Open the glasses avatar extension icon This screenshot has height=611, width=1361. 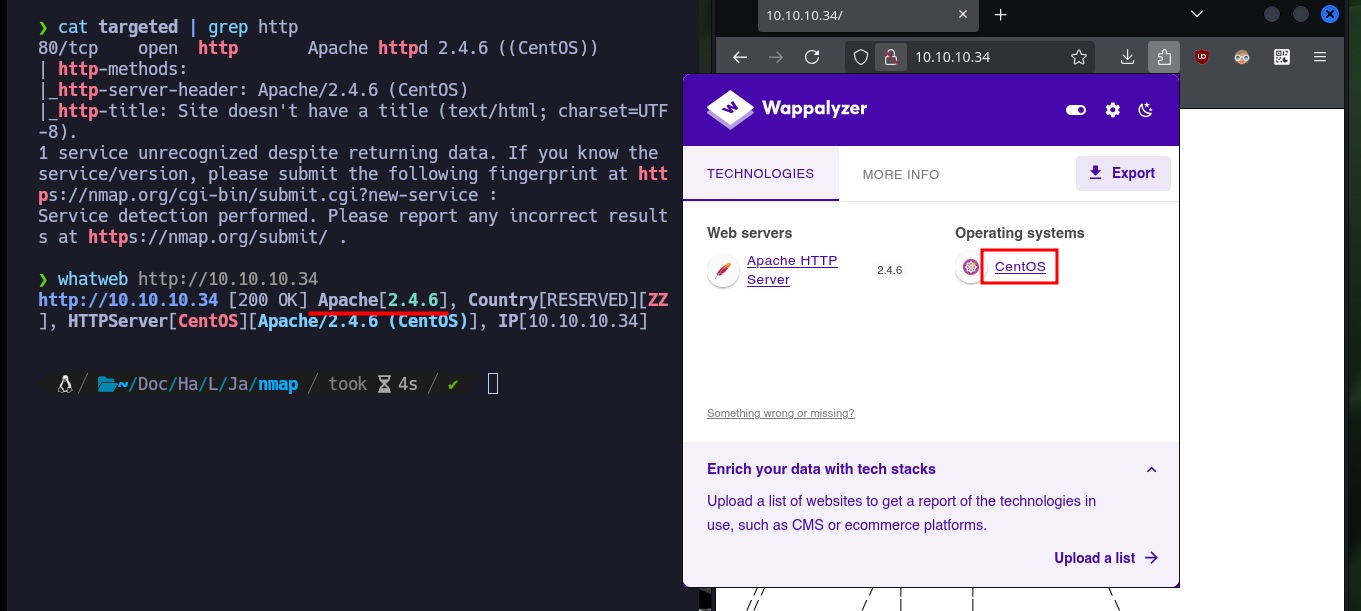(x=1242, y=57)
